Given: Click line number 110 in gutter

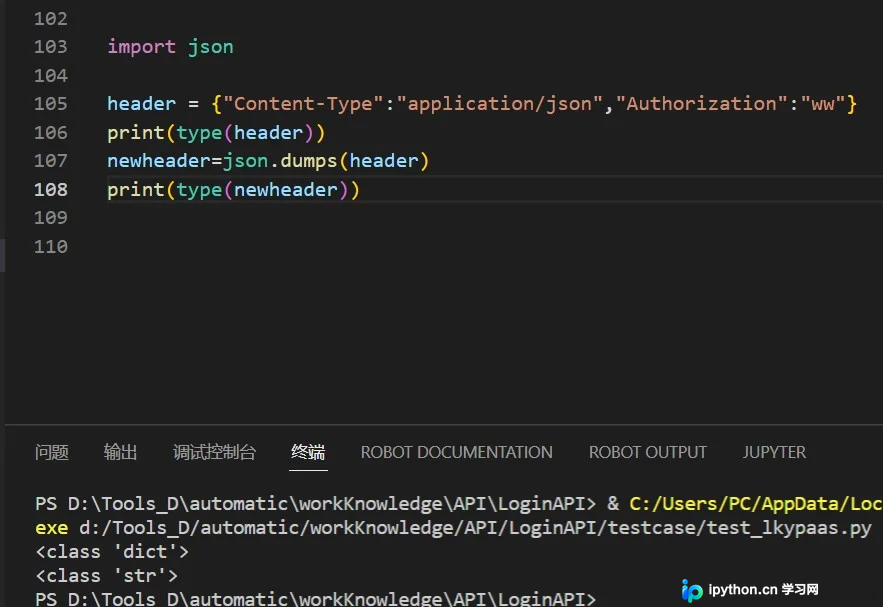Looking at the screenshot, I should (x=51, y=247).
